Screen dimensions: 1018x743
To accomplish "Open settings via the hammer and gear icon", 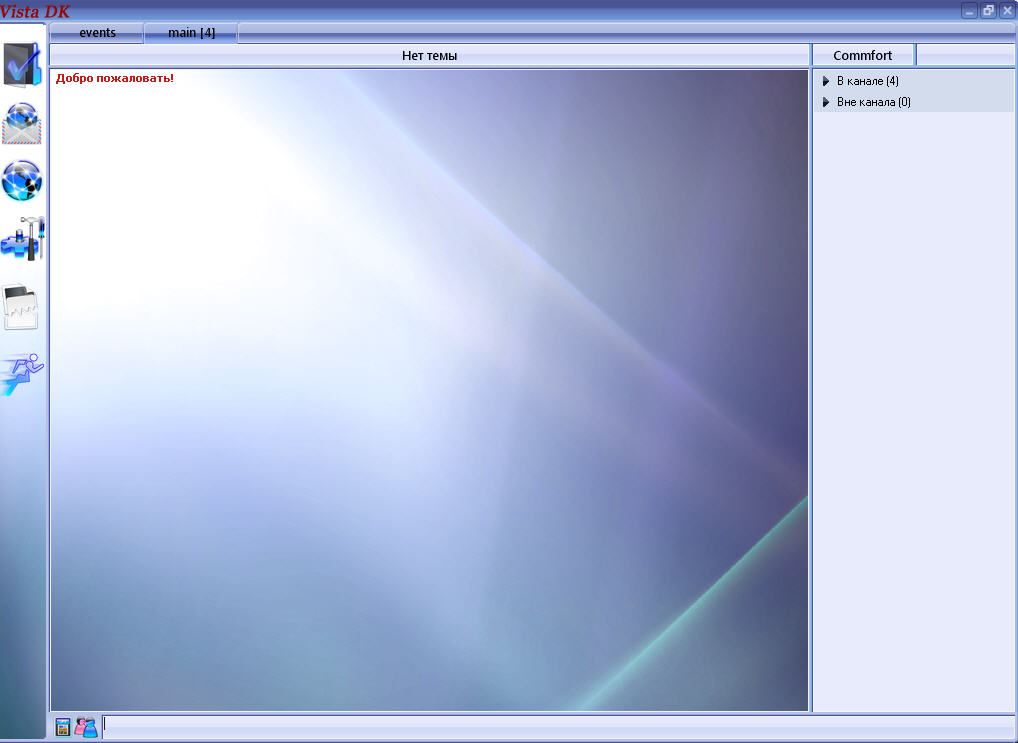I will (23, 238).
